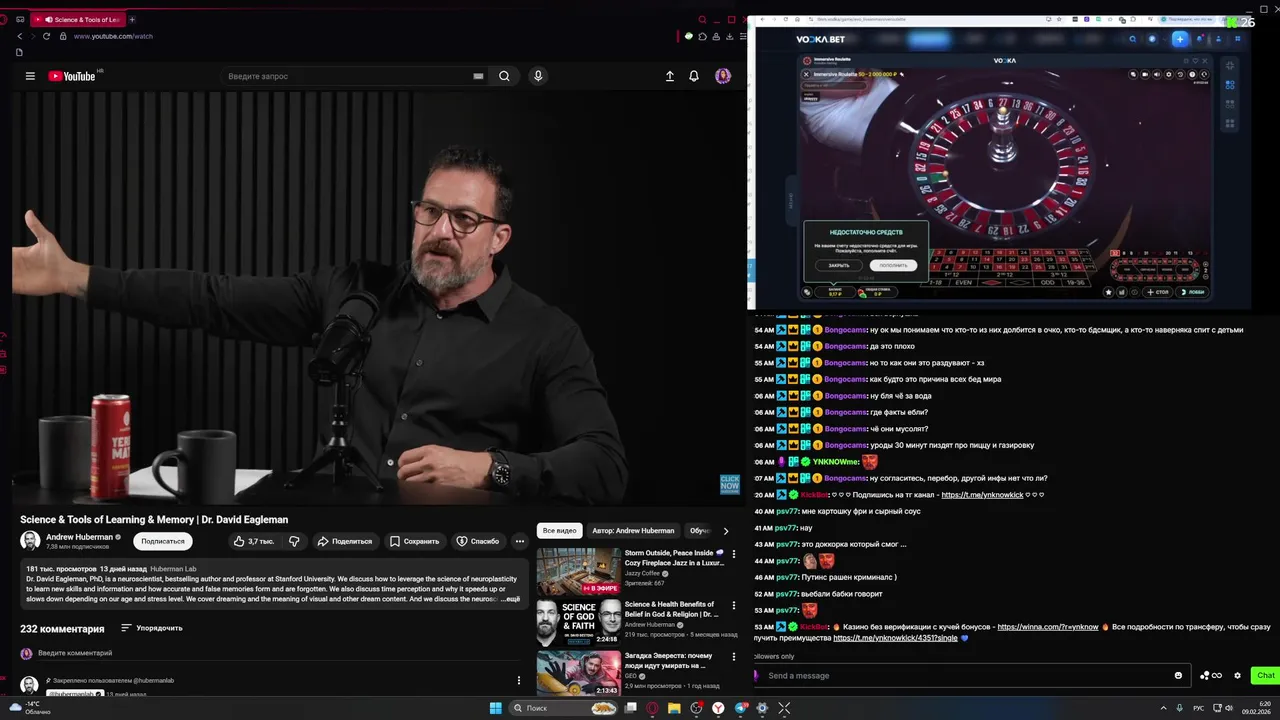Screen dimensions: 1280x720
Task: Open menu for Storm Outside video
Action: (x=734, y=554)
